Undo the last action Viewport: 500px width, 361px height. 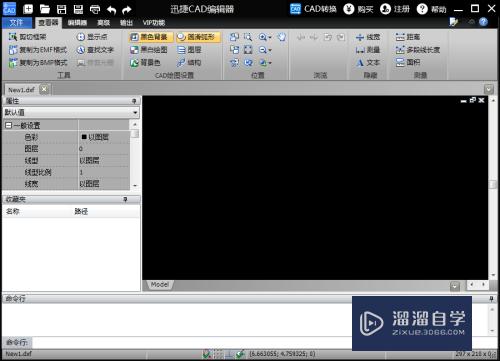click(x=112, y=10)
